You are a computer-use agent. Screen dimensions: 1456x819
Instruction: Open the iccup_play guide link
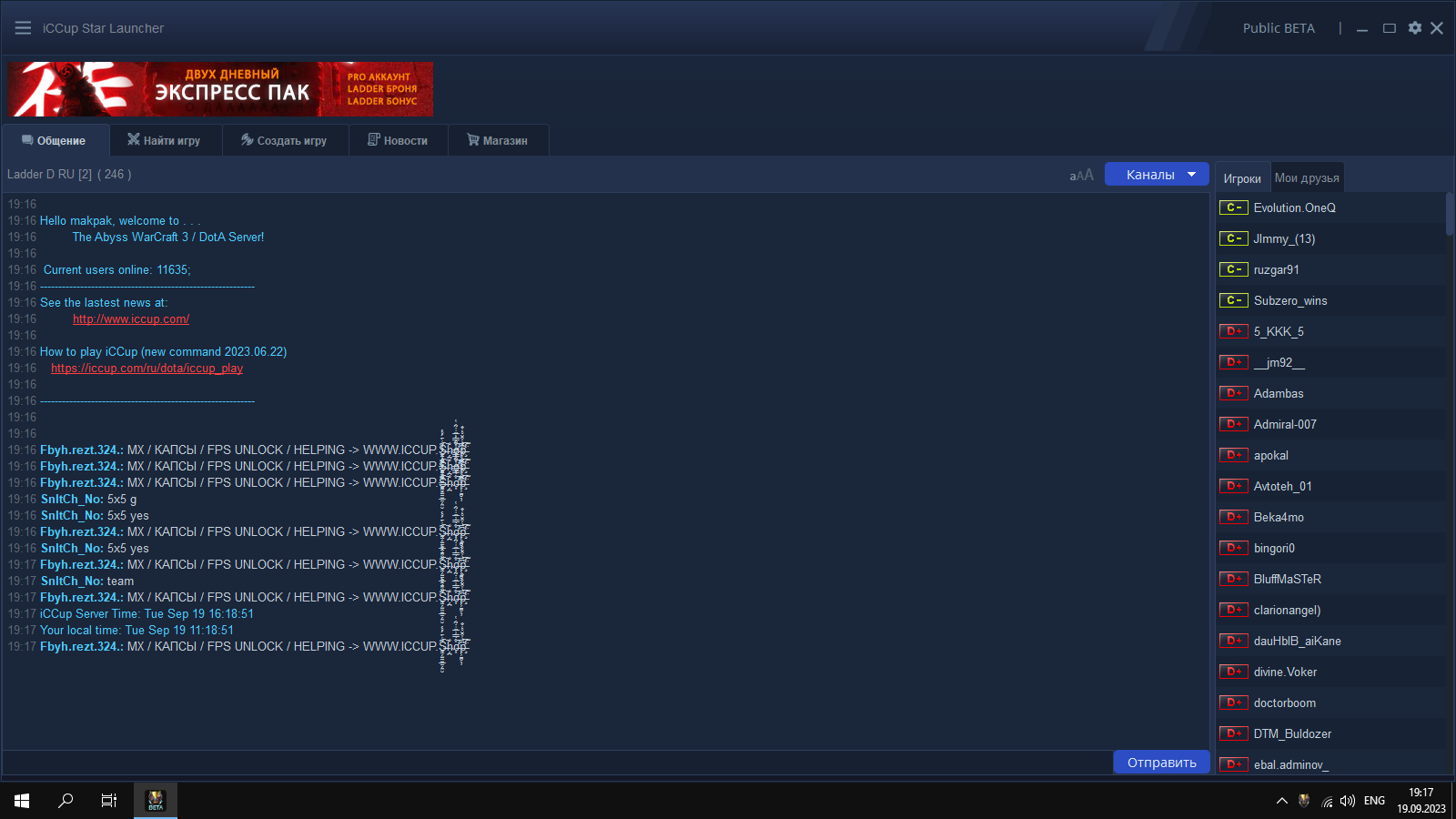pos(147,369)
